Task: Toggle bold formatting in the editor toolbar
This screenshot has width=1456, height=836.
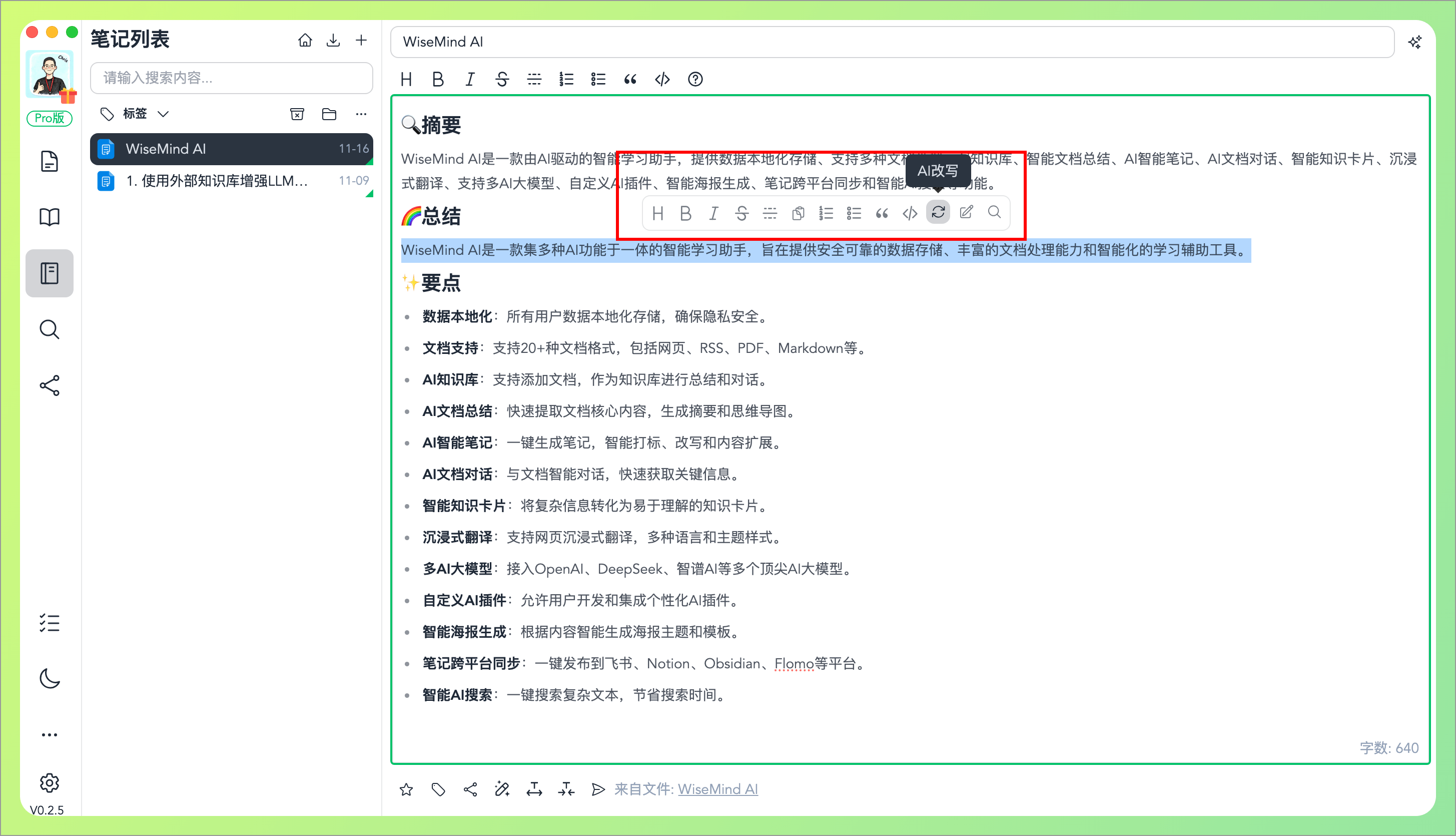Action: [x=437, y=79]
